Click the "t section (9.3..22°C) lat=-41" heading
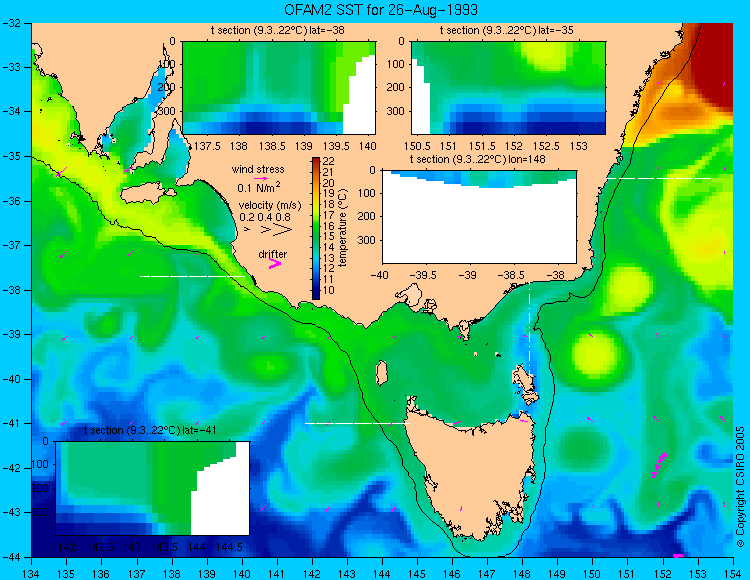This screenshot has width=750, height=580. (150, 430)
